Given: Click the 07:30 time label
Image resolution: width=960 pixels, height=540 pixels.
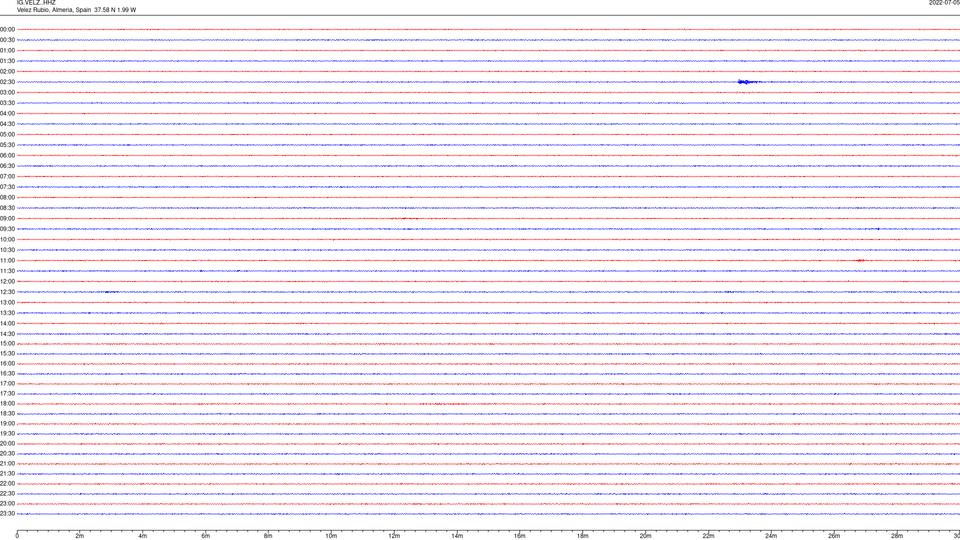Looking at the screenshot, I should coord(7,187).
